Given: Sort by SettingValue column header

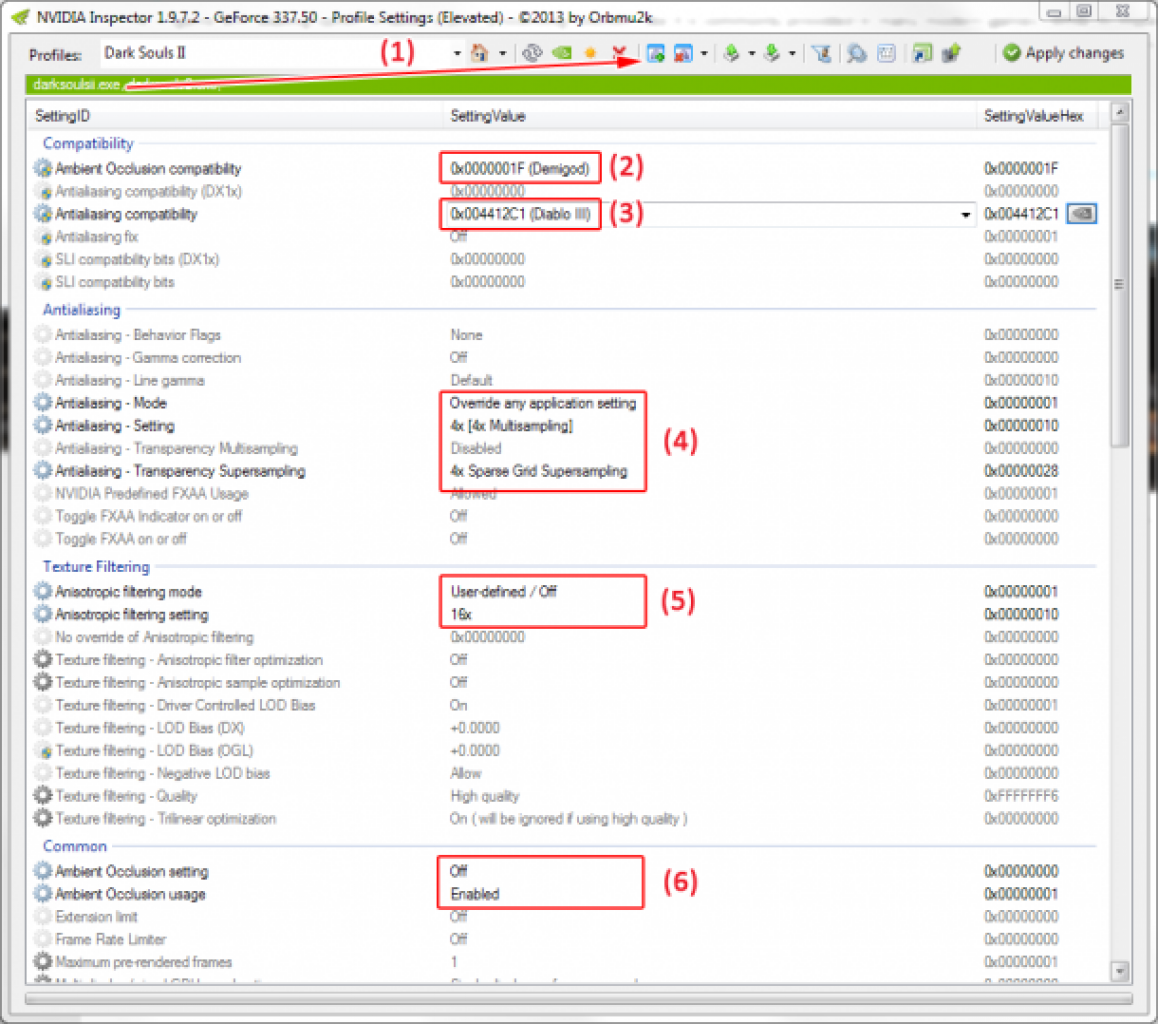Looking at the screenshot, I should (x=709, y=116).
